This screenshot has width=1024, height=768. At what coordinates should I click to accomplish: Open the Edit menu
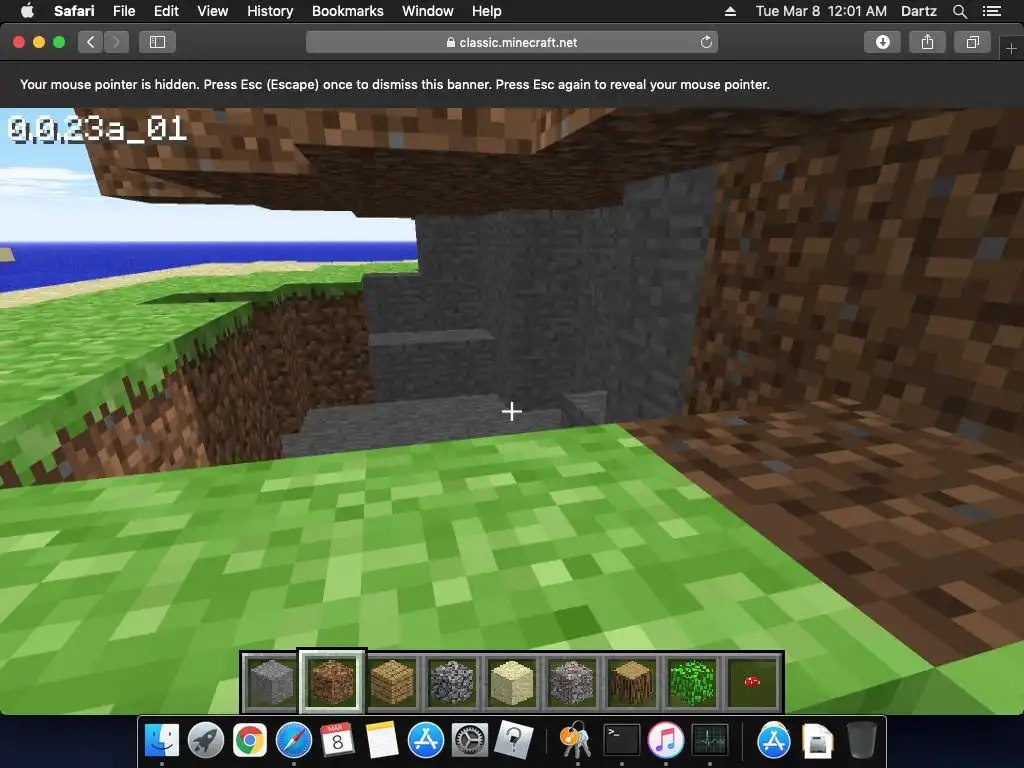point(166,11)
